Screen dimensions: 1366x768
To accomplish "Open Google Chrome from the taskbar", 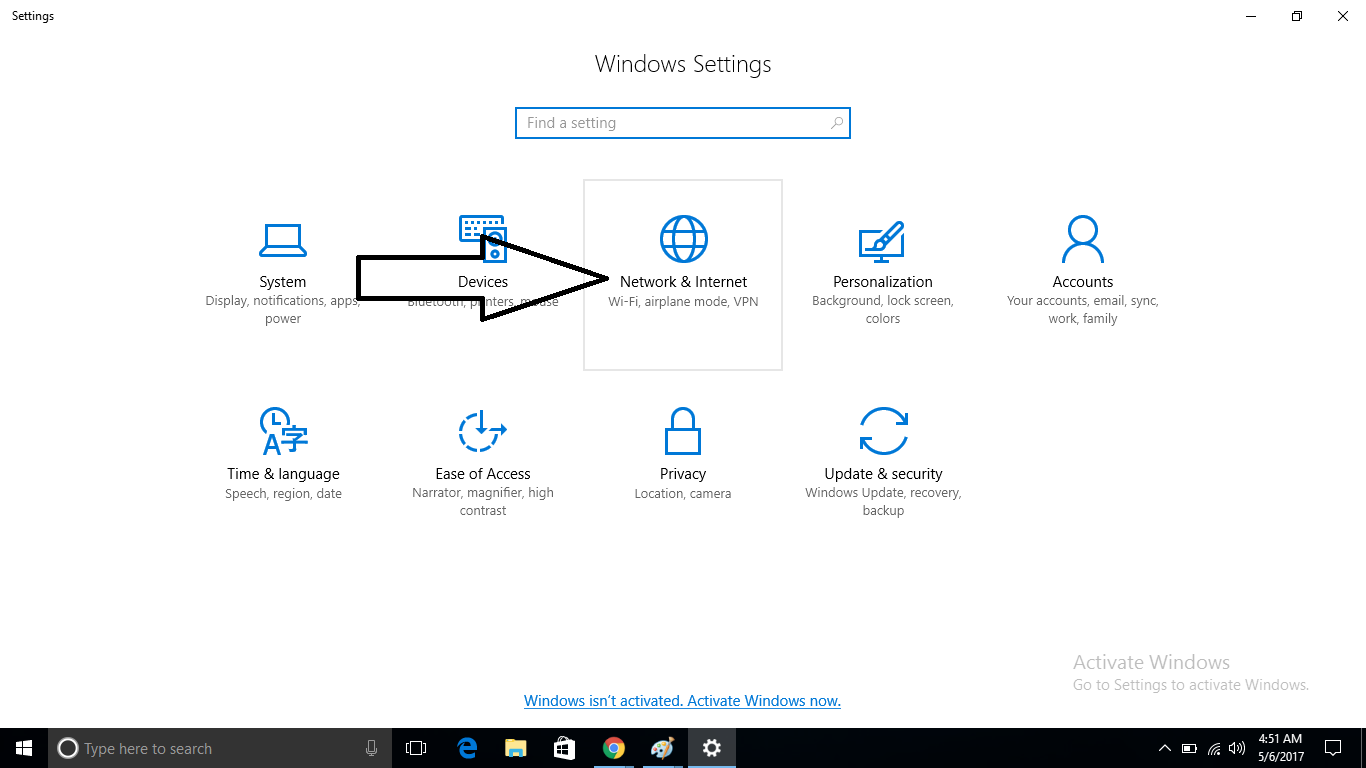I will 613,747.
